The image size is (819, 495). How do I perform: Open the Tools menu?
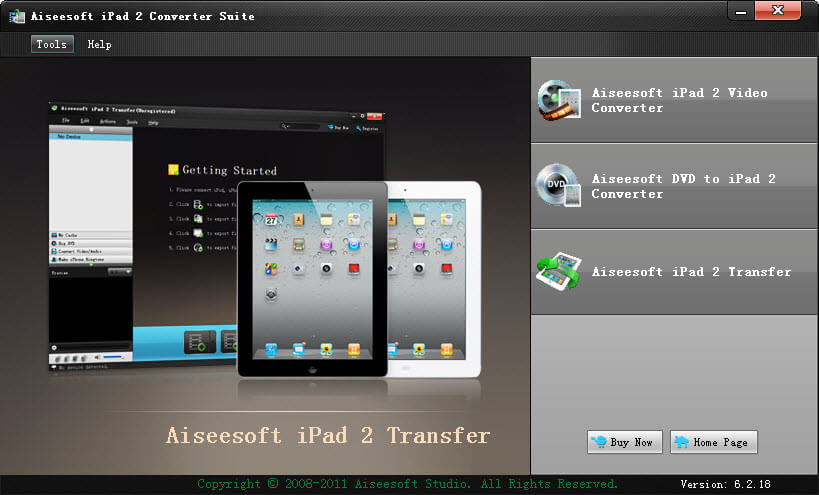[x=52, y=44]
